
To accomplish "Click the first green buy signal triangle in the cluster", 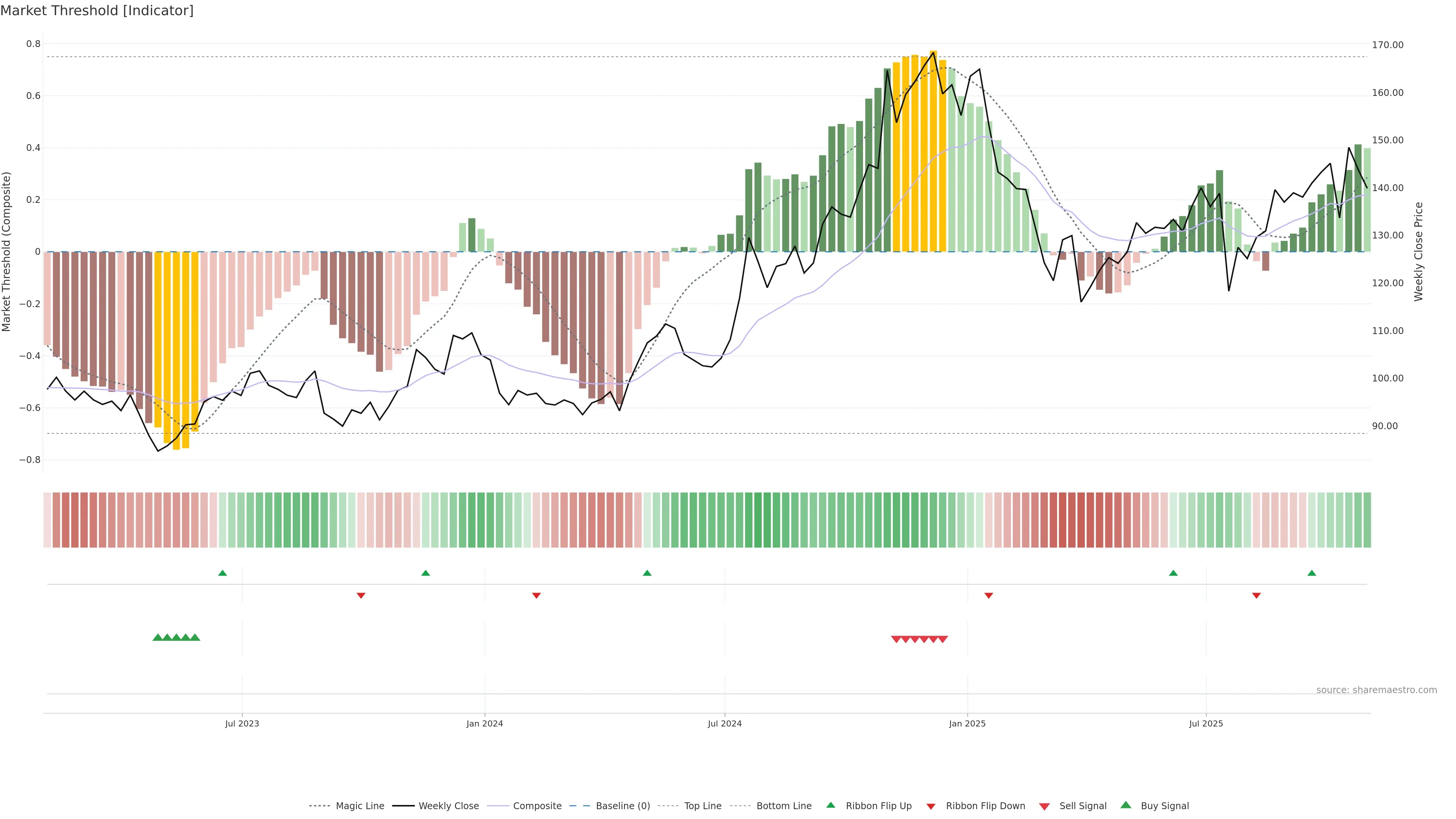I will 158,637.
